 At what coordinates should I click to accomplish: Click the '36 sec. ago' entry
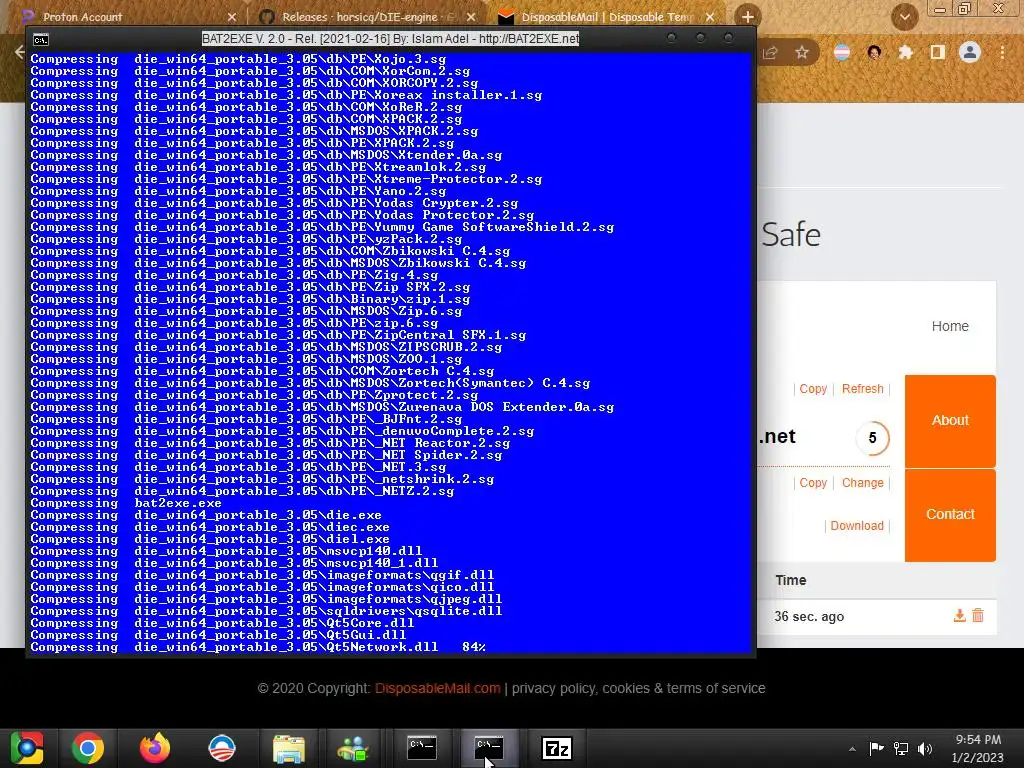(809, 616)
